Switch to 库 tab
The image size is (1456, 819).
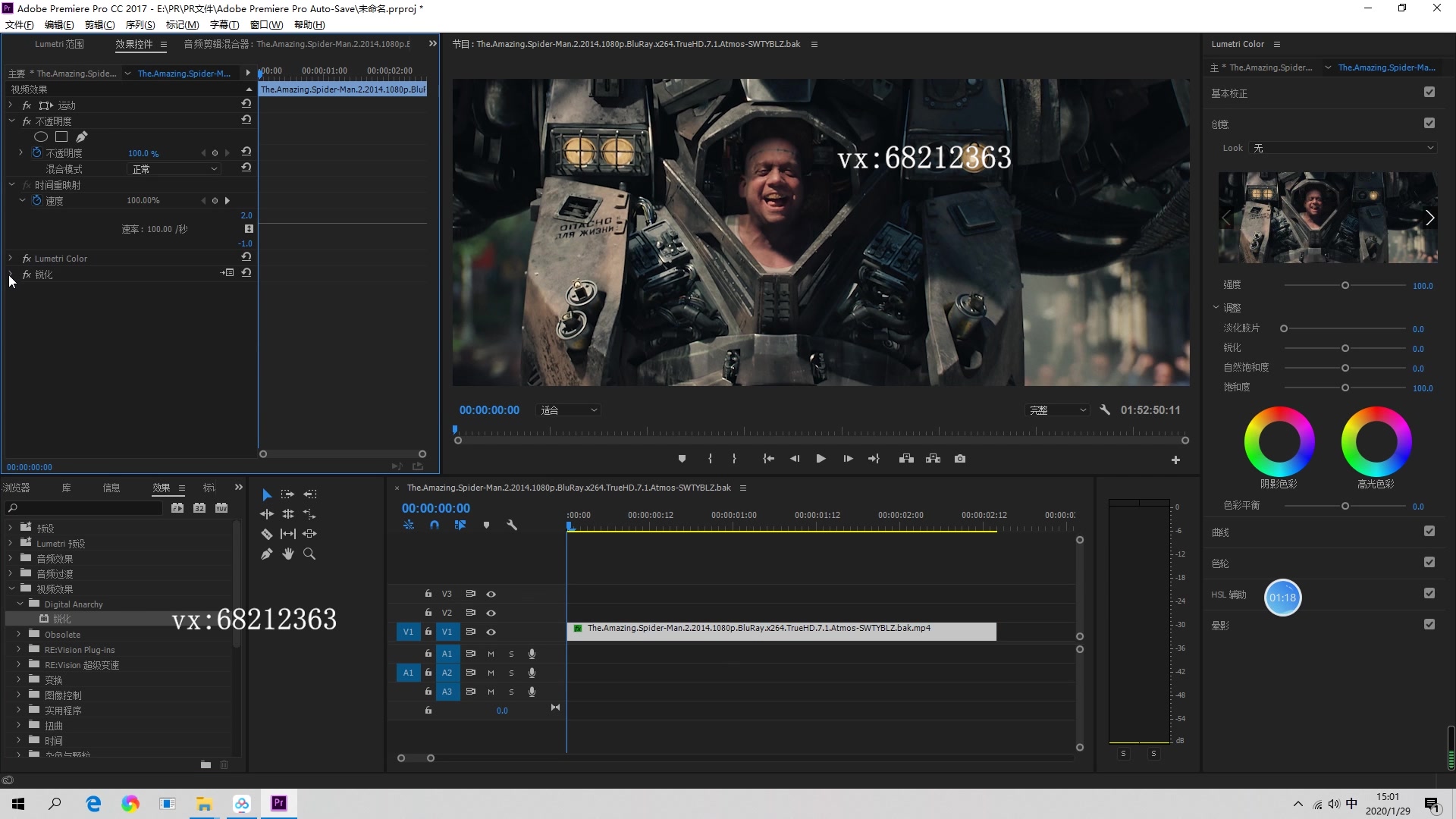pyautogui.click(x=67, y=488)
